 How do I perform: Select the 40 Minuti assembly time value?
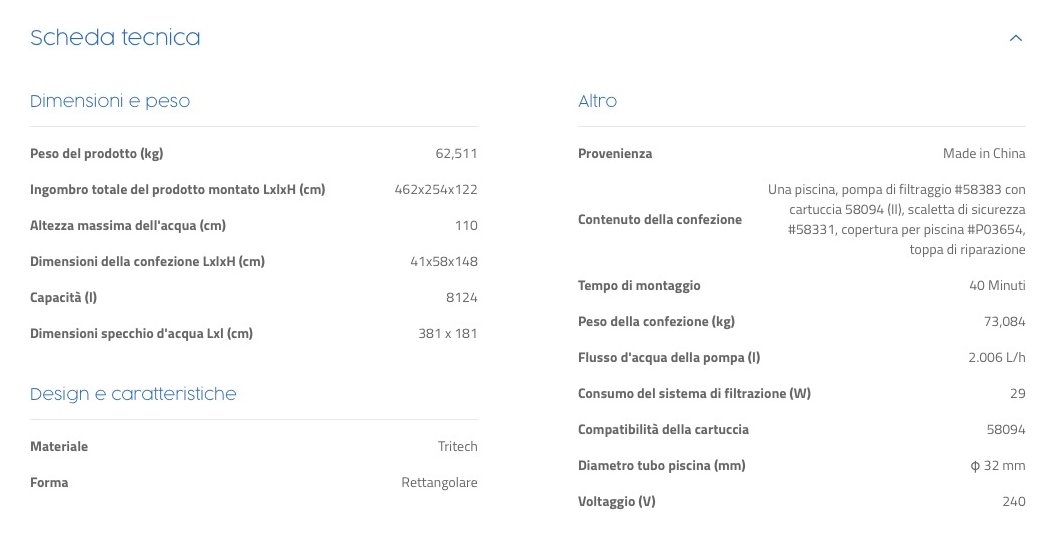point(997,286)
